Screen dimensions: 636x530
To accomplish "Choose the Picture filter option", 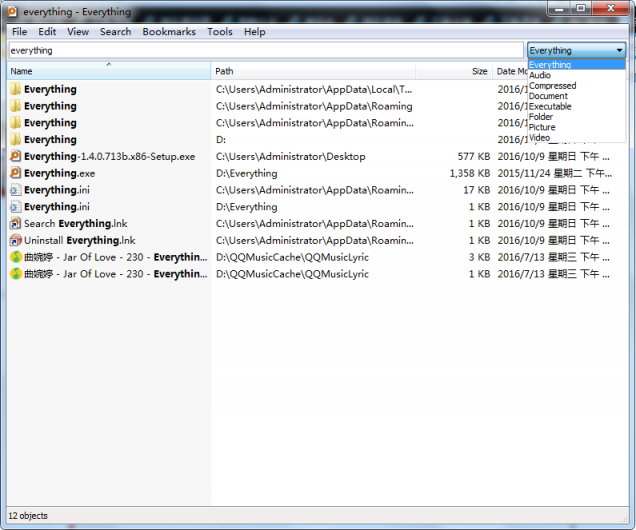I will pos(576,127).
